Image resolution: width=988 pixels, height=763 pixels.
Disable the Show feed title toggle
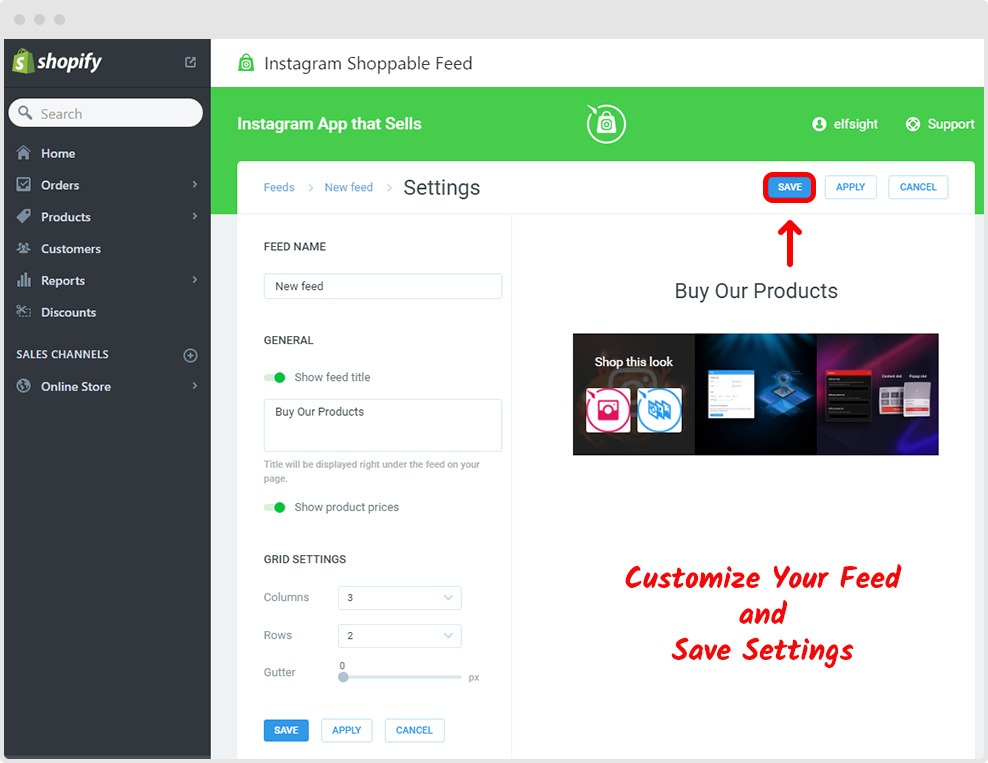pyautogui.click(x=275, y=378)
